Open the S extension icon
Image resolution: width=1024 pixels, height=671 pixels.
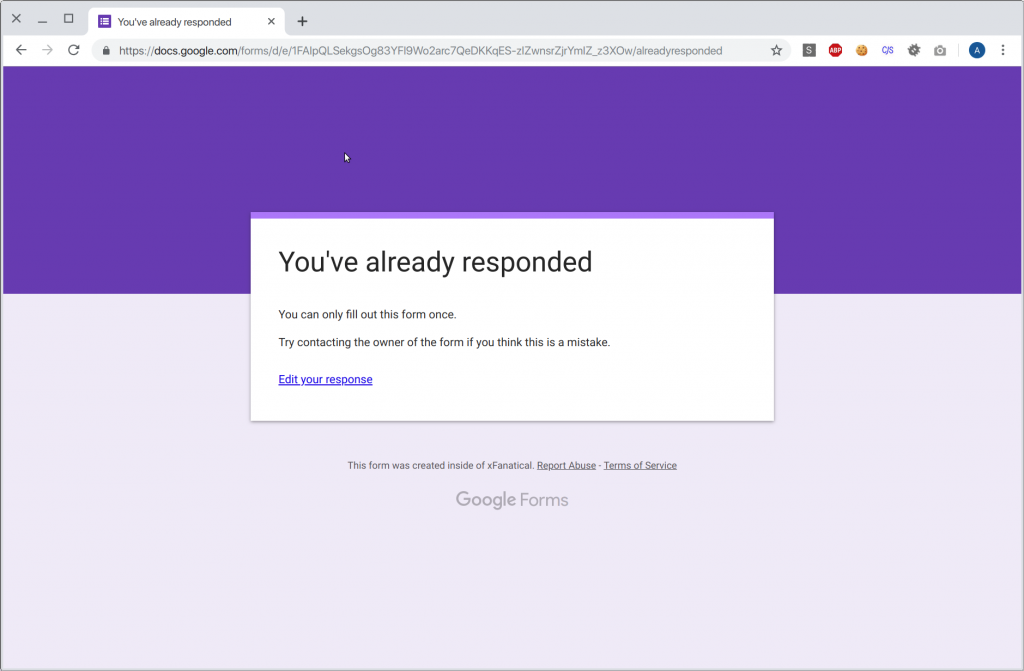point(808,50)
